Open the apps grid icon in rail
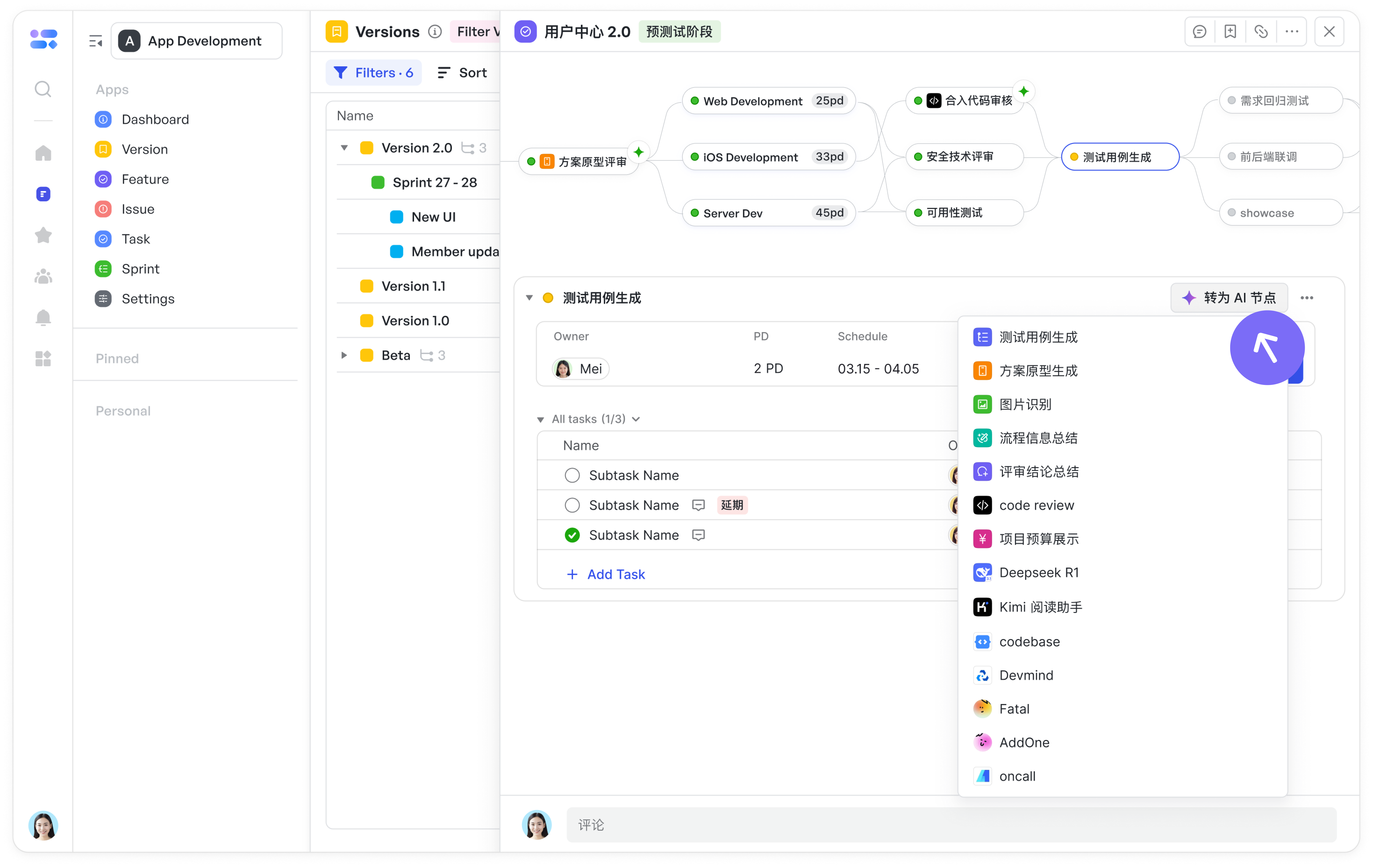 [43, 359]
